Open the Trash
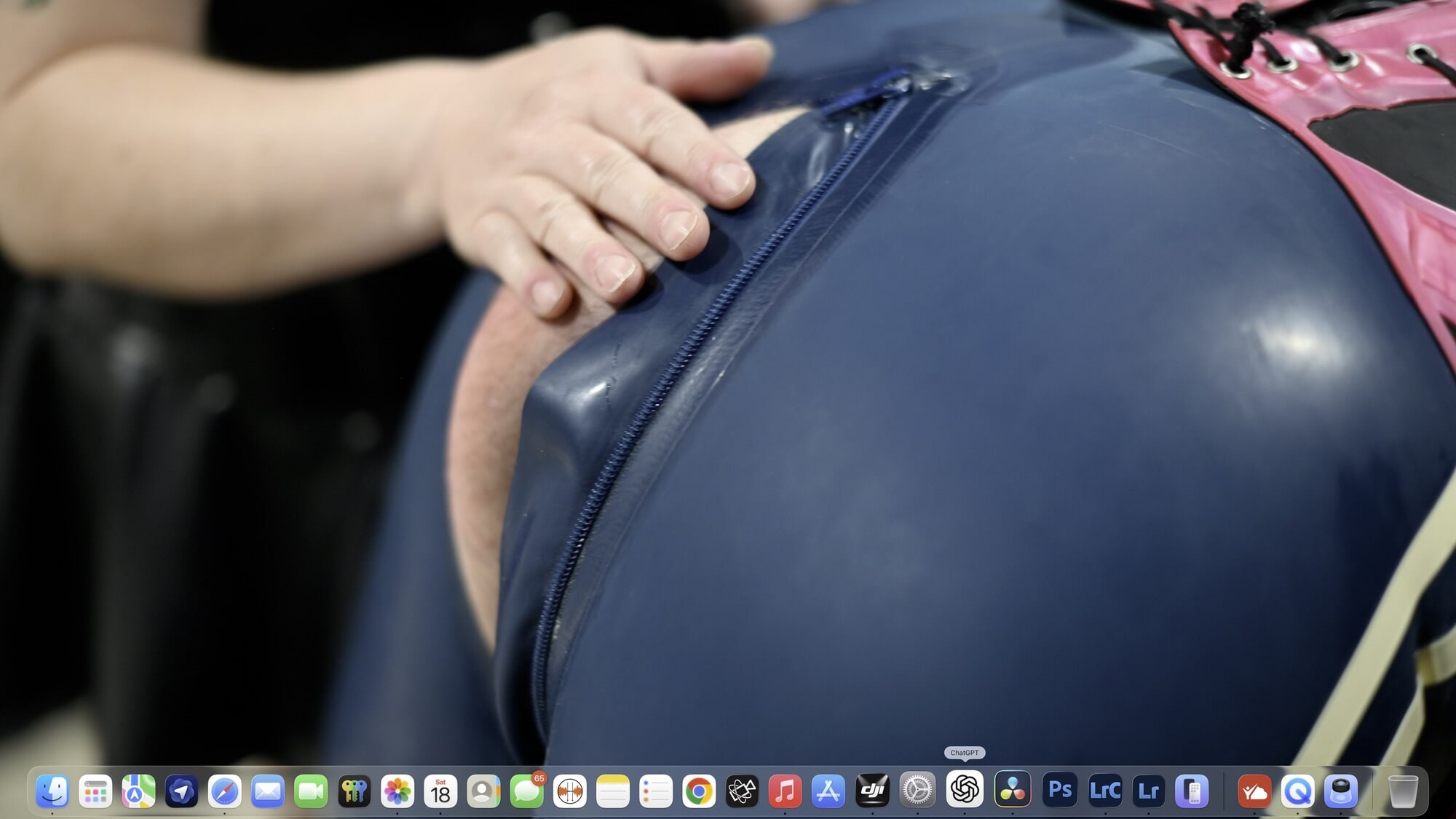This screenshot has width=1456, height=819. 1402,791
